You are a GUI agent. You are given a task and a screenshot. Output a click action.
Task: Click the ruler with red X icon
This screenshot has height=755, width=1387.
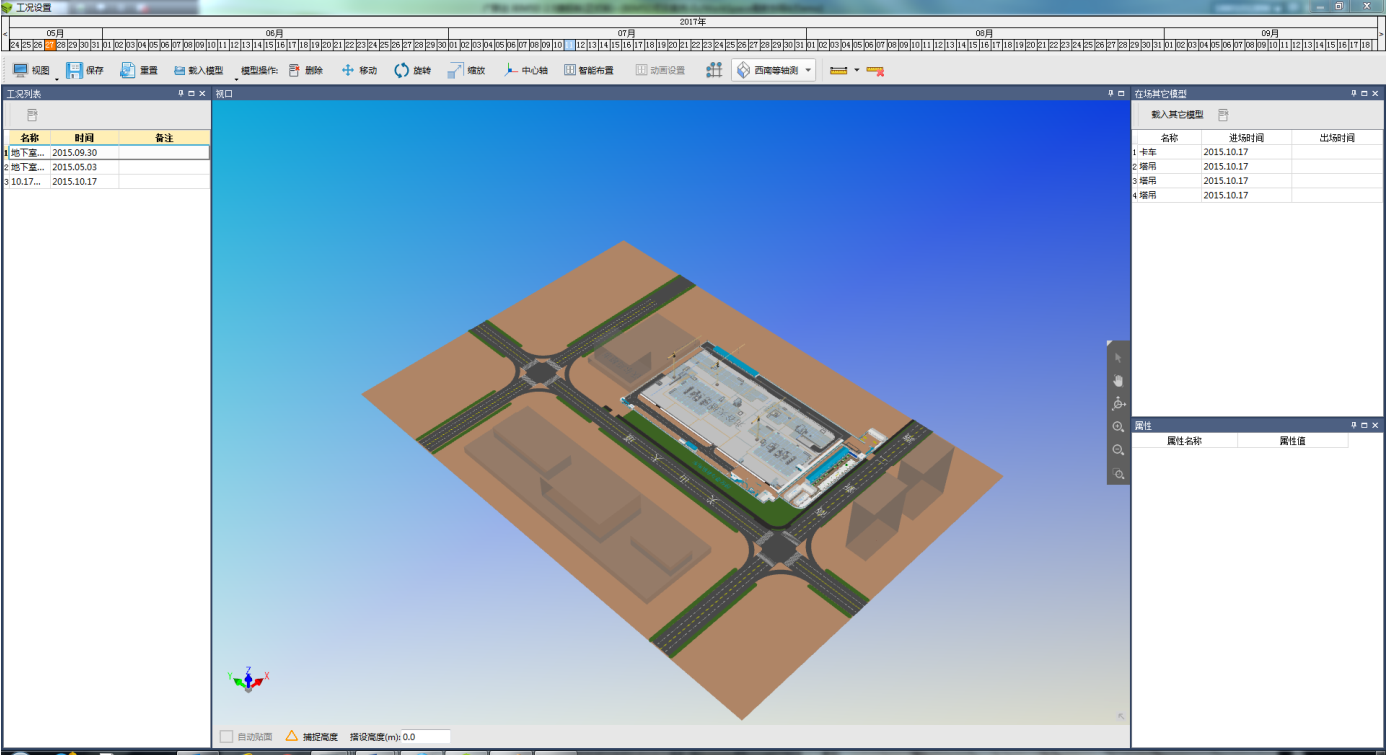(x=875, y=70)
